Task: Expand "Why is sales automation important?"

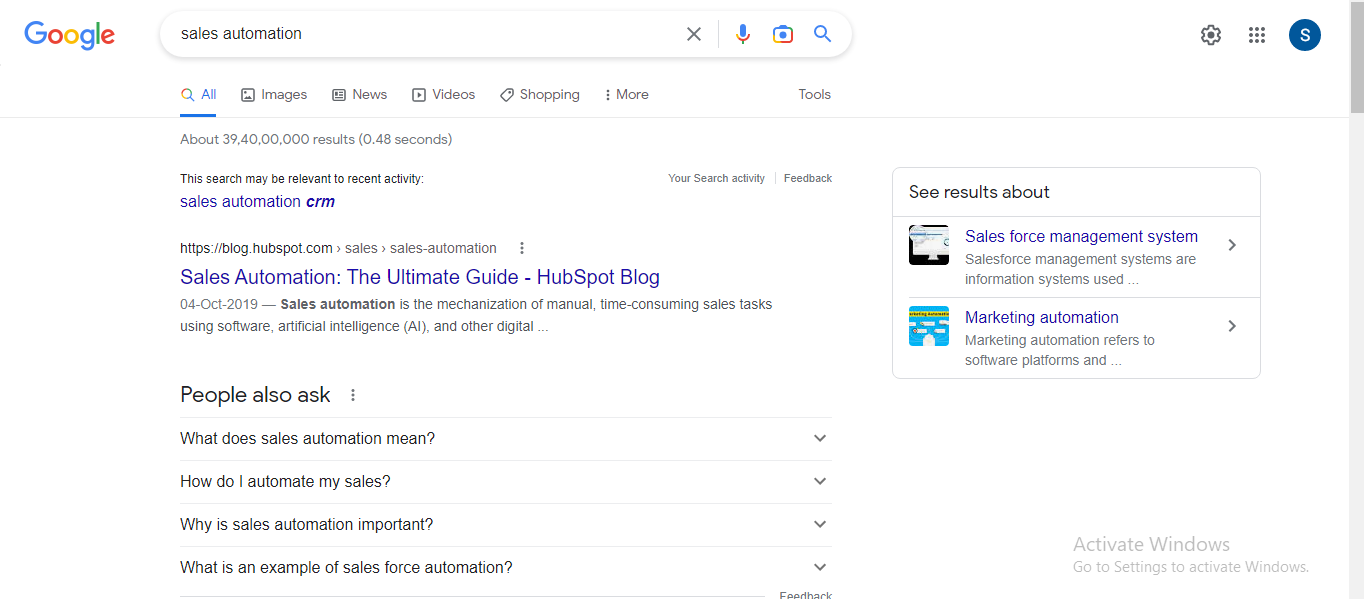Action: [820, 524]
